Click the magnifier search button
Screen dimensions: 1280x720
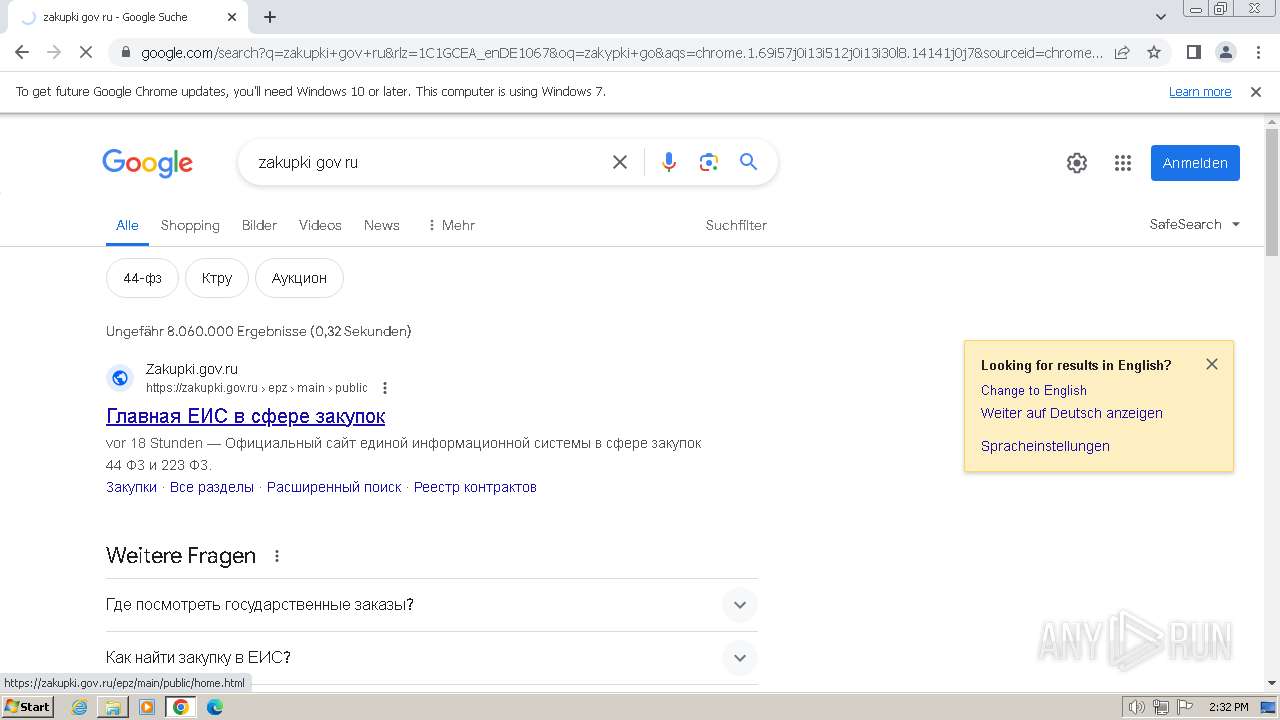748,162
